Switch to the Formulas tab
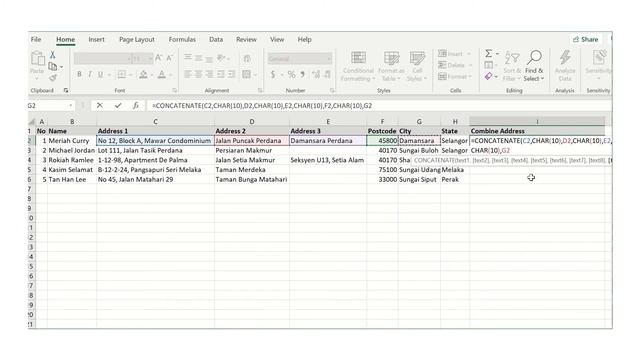640x360 pixels. coord(182,40)
